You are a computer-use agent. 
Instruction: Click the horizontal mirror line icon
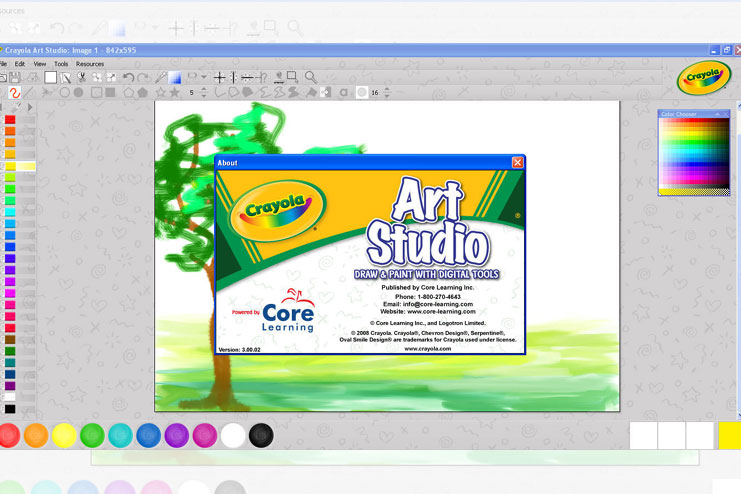click(x=247, y=78)
